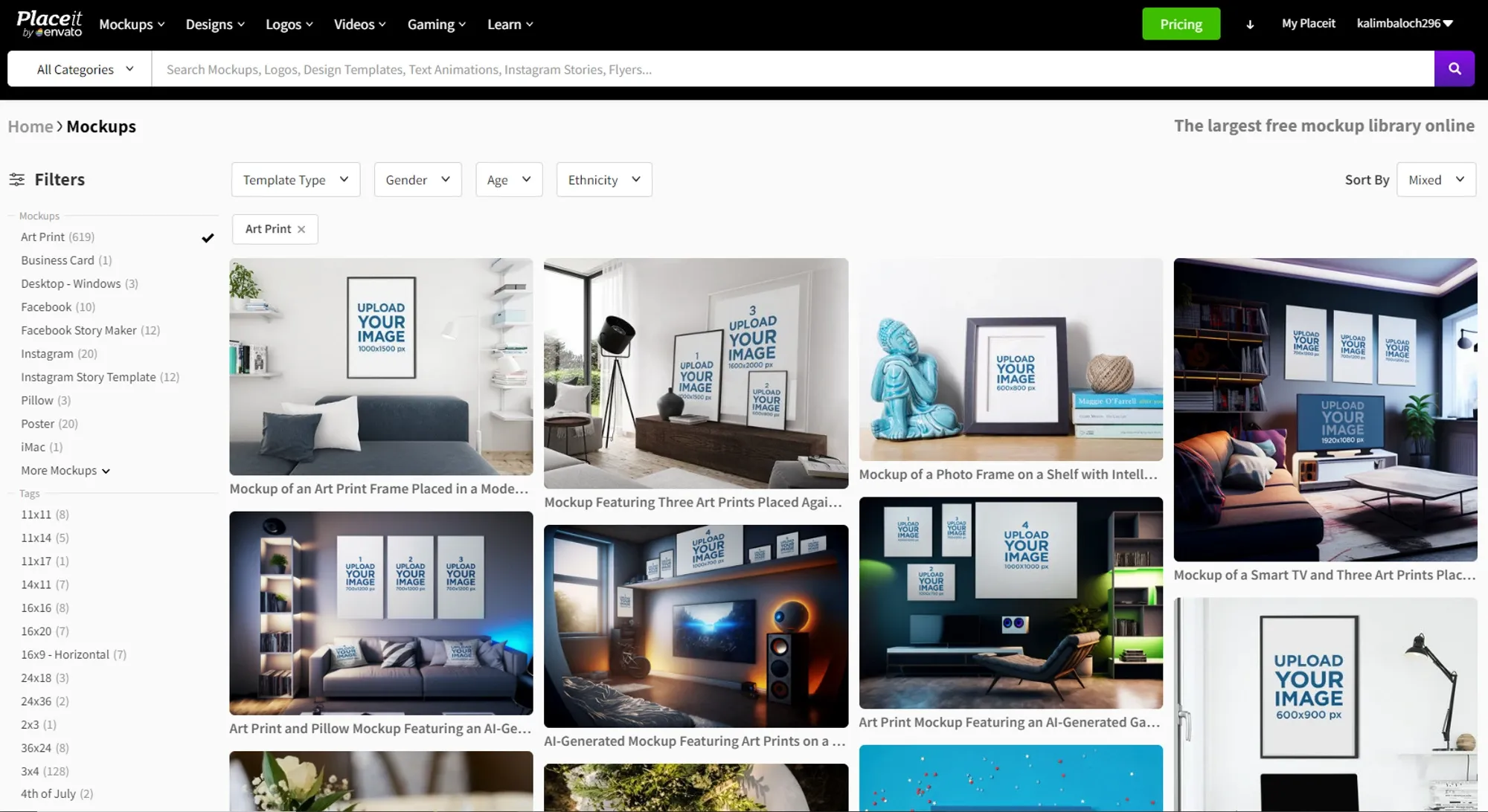Open art print frame modern room thumbnail
The height and width of the screenshot is (812, 1488).
tap(381, 367)
